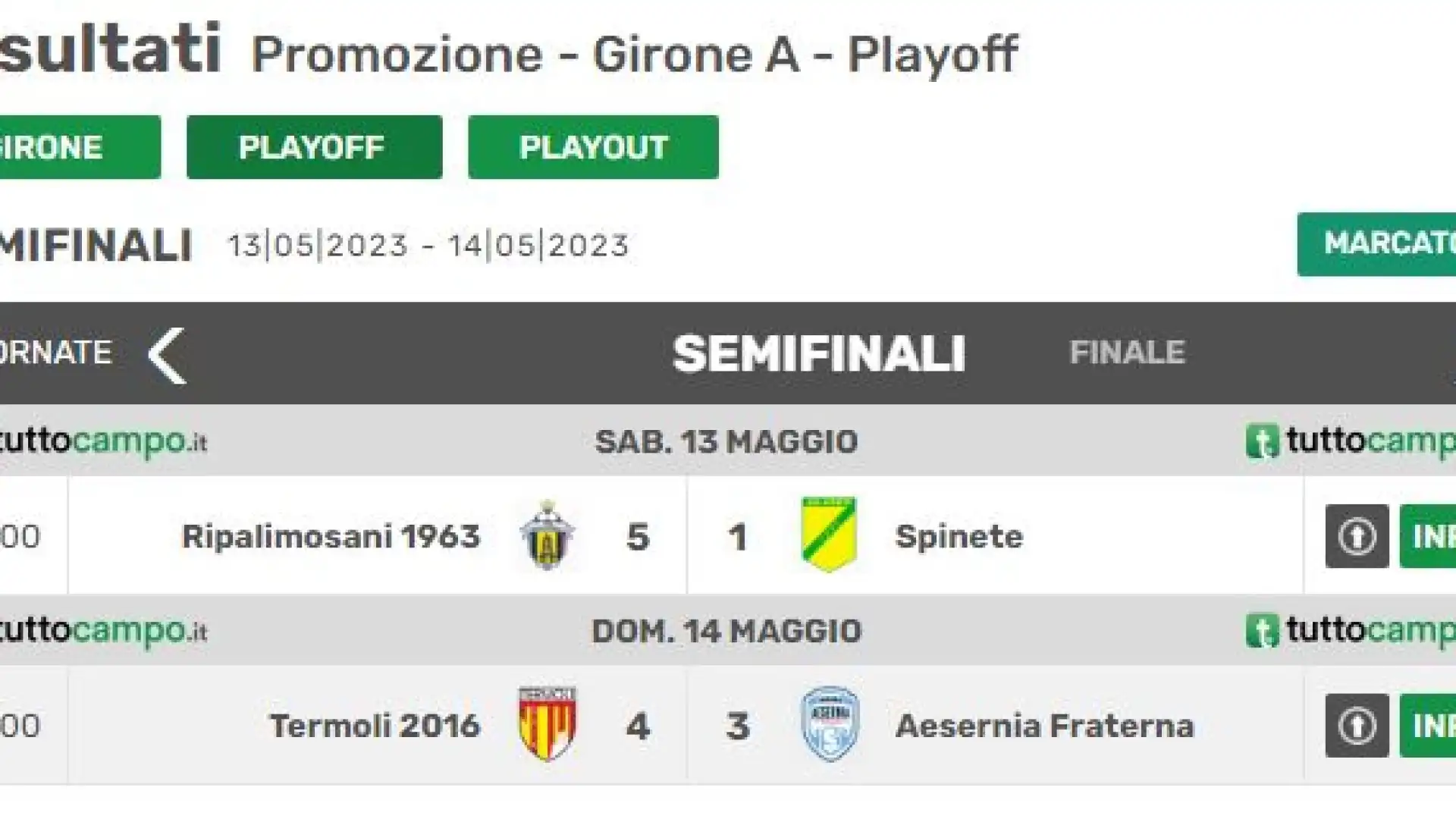Open the PLAYOUT section
The height and width of the screenshot is (819, 1456).
[593, 147]
